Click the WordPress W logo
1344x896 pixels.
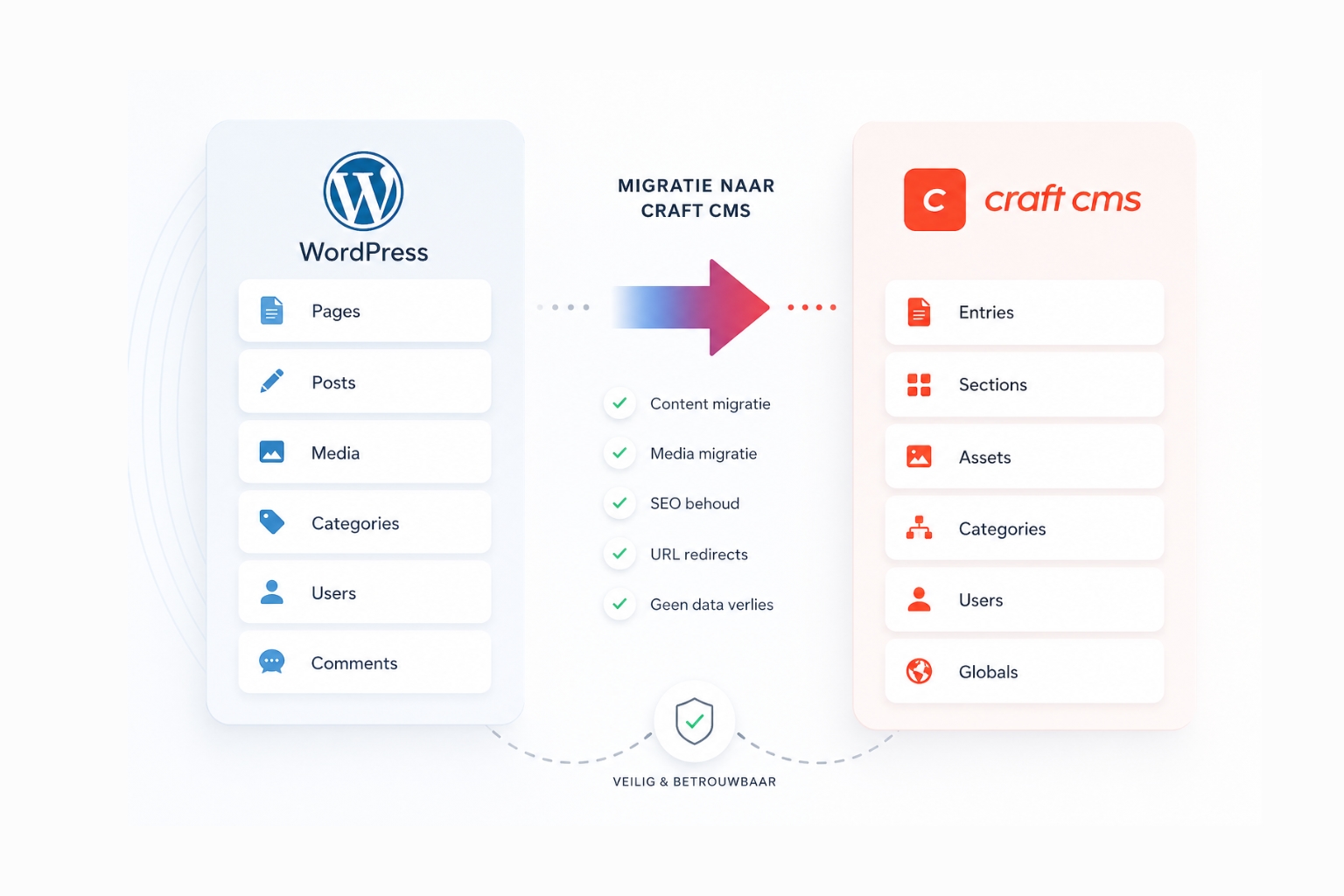pos(363,192)
